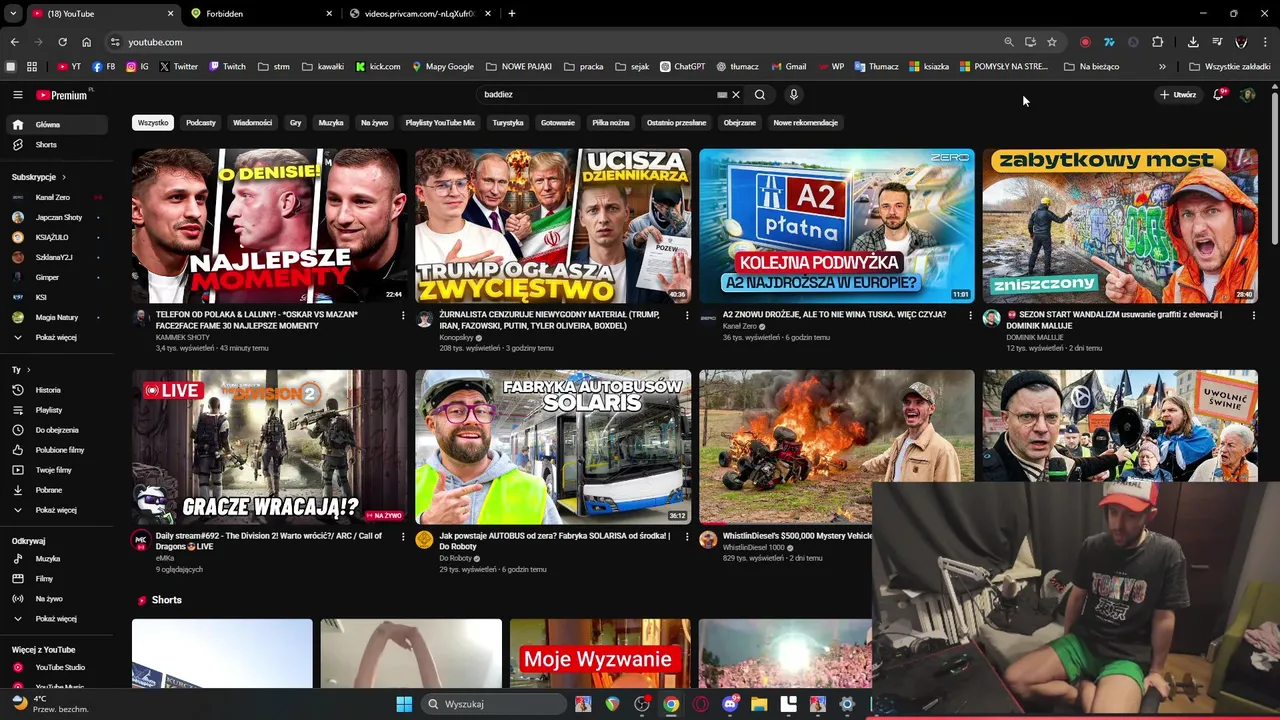Viewport: 1280px width, 720px height.
Task: Open the account avatar menu
Action: [1247, 95]
